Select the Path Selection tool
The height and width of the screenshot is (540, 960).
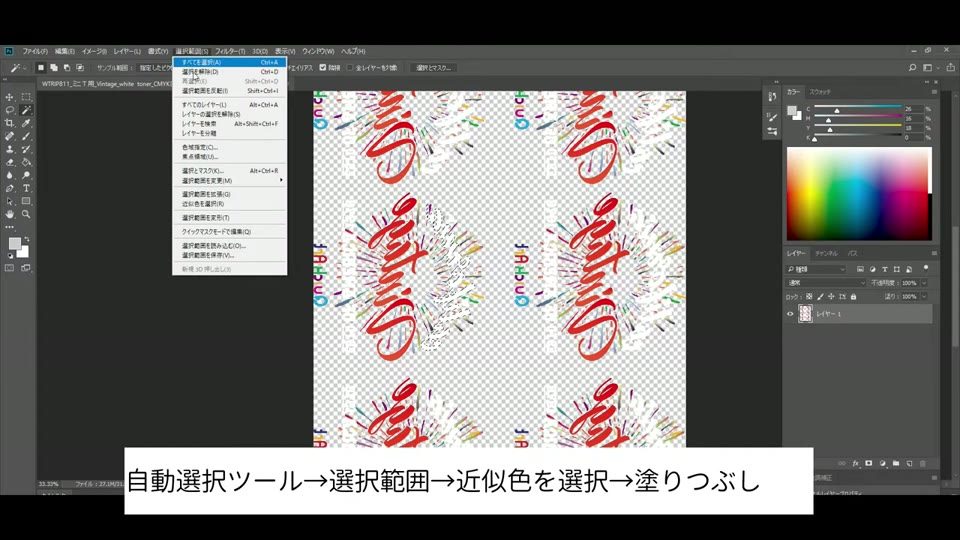click(9, 201)
